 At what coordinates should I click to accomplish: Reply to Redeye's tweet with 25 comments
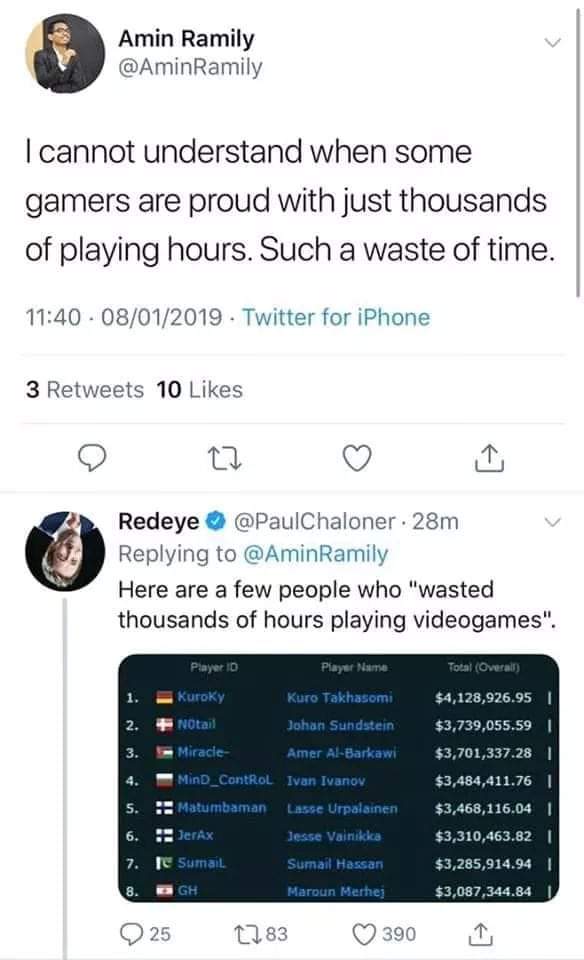(x=145, y=934)
